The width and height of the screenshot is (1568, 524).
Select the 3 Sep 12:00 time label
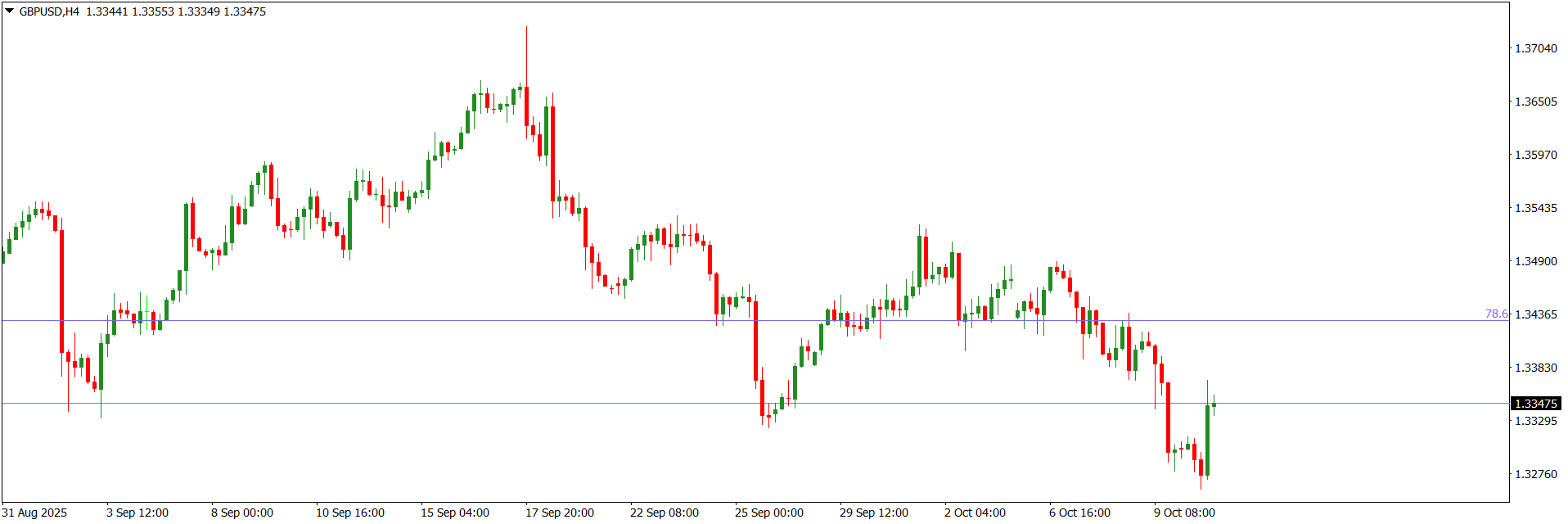pyautogui.click(x=137, y=513)
